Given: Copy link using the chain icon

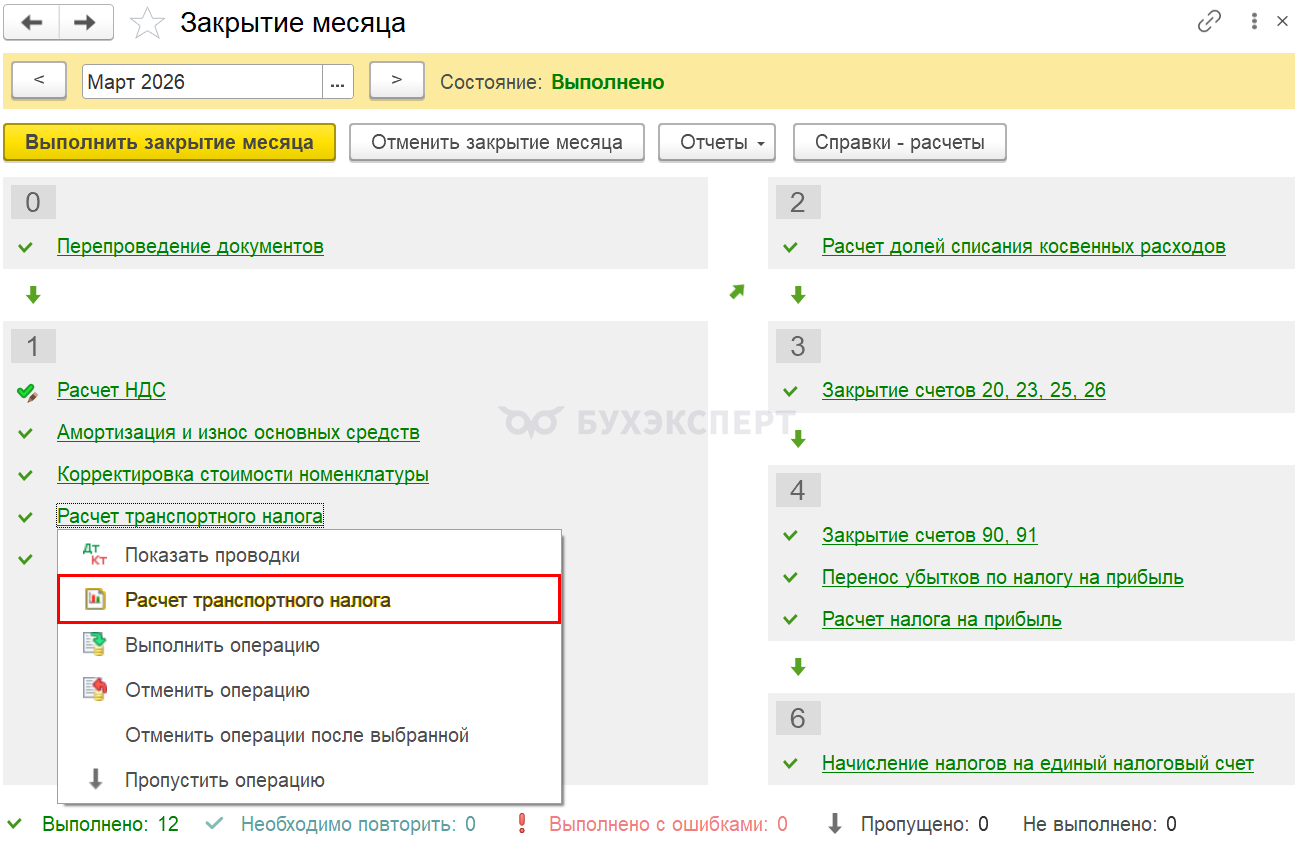Looking at the screenshot, I should tap(1209, 21).
